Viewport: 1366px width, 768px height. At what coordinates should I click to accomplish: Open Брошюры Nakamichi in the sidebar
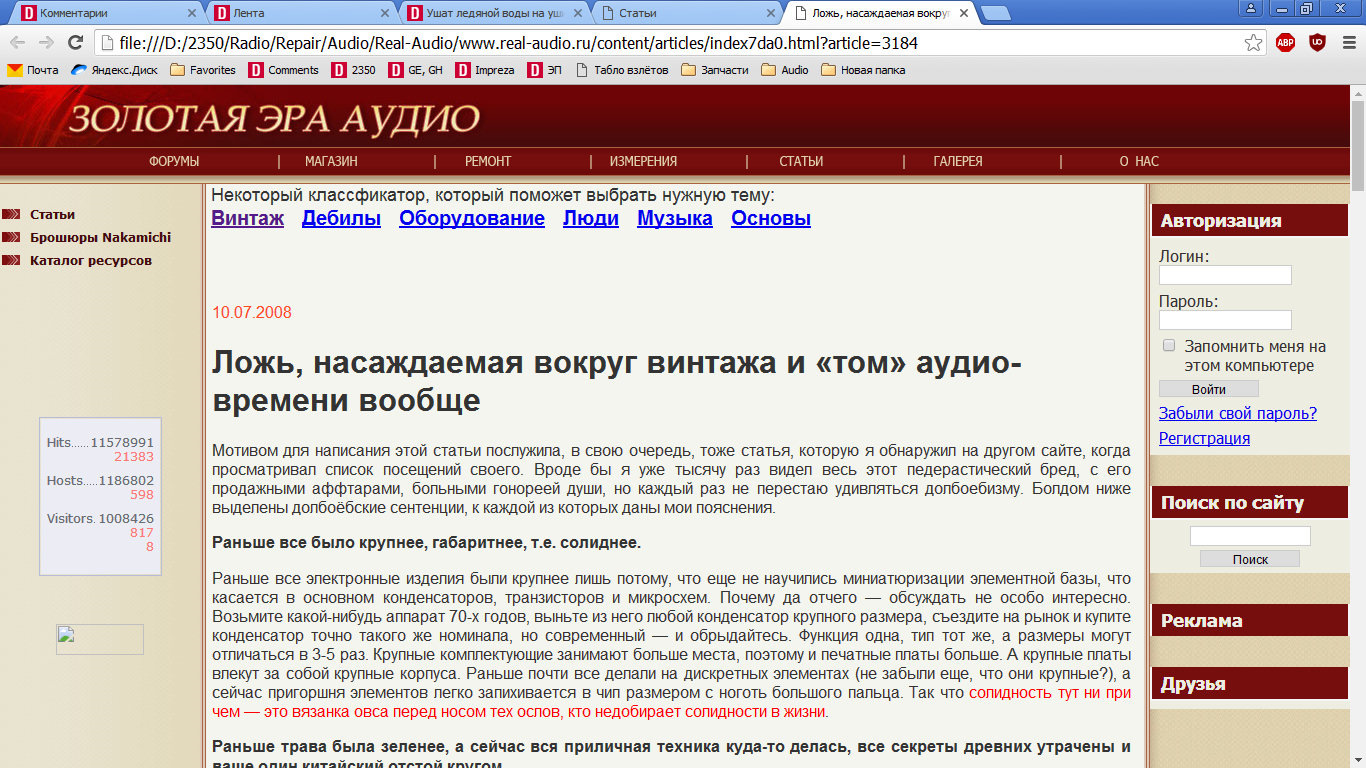tap(100, 237)
